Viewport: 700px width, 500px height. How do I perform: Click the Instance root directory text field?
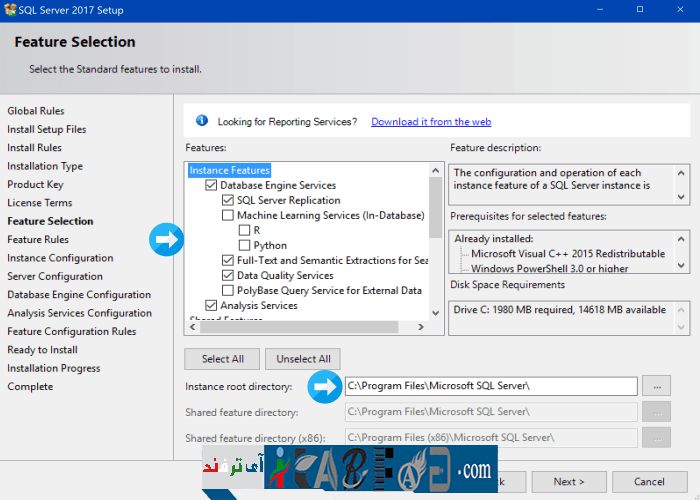(x=490, y=386)
